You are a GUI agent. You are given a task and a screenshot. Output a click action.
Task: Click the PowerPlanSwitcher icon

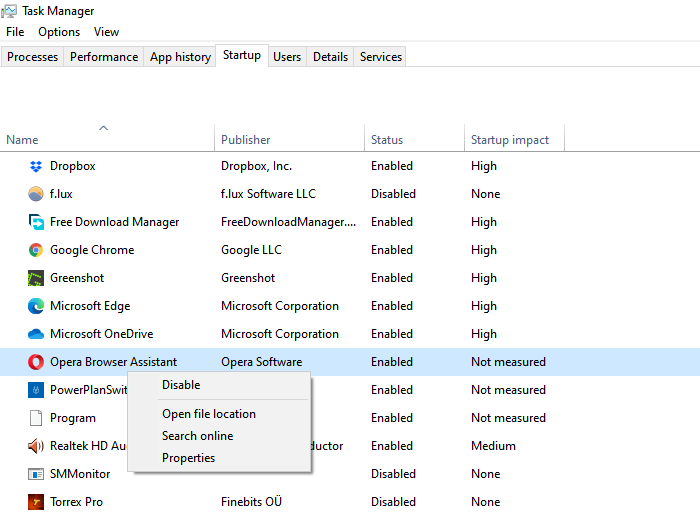[36, 390]
